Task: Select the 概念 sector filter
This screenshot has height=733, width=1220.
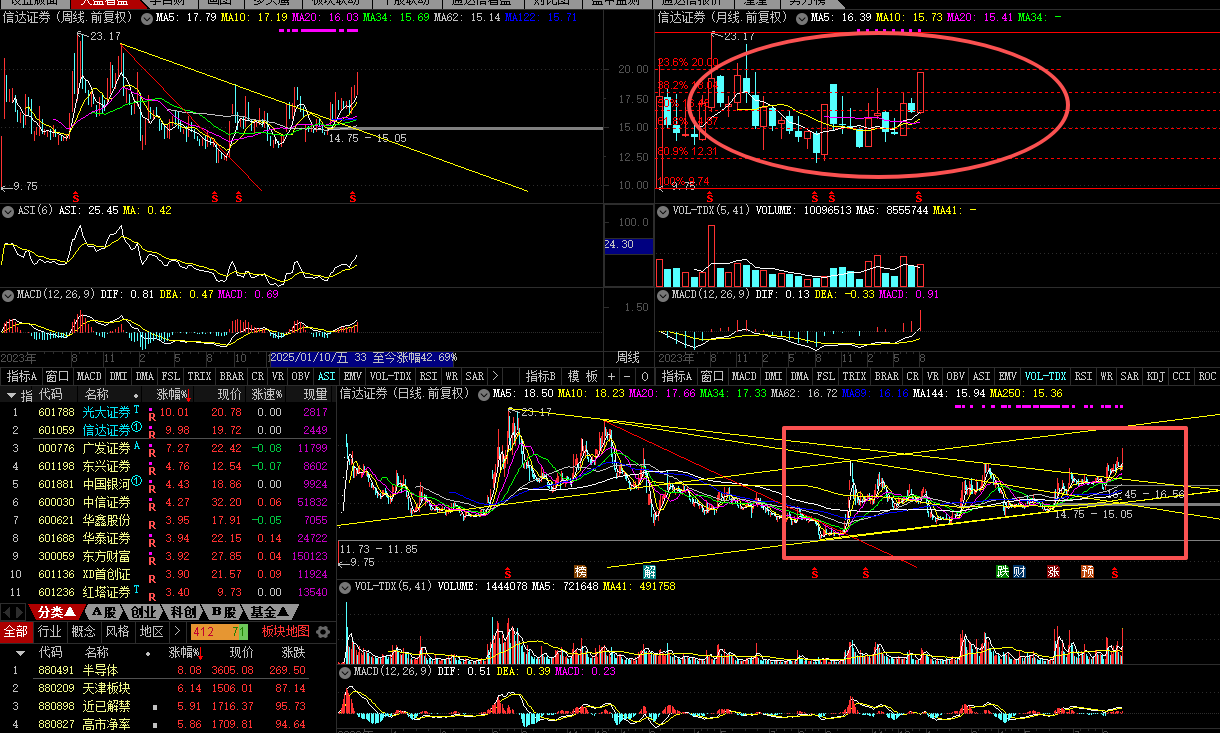Action: 83,632
